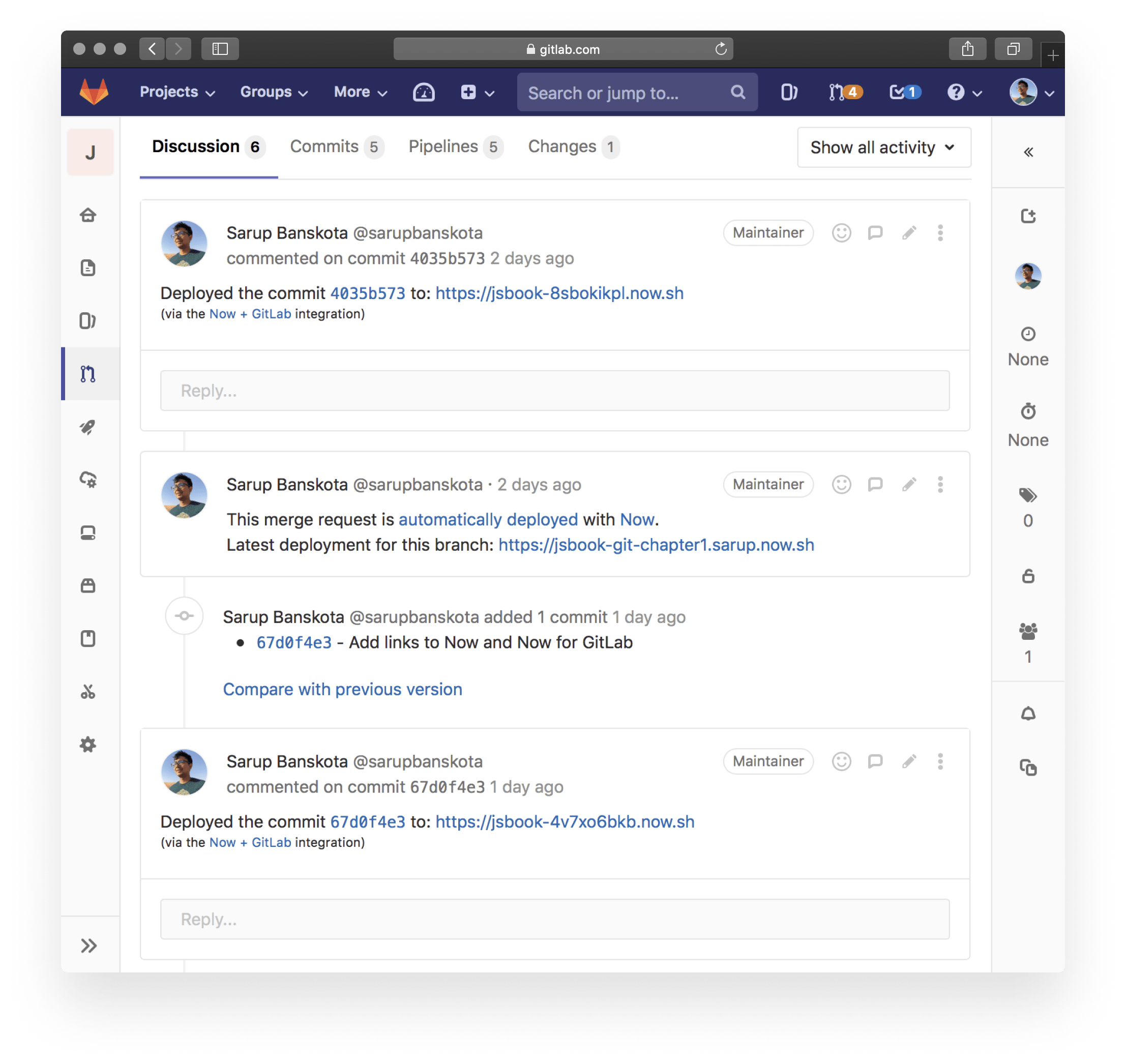Open milestone clock icon showing None

(x=1028, y=334)
